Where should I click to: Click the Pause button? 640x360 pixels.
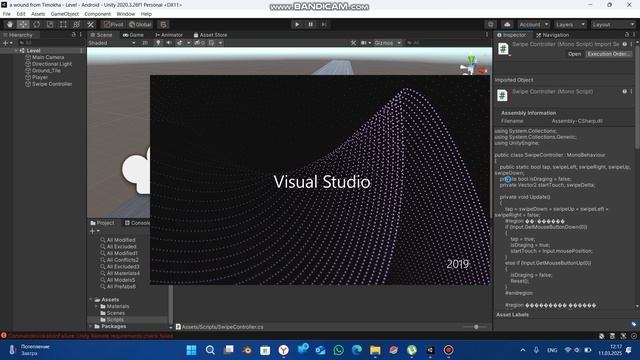311,24
